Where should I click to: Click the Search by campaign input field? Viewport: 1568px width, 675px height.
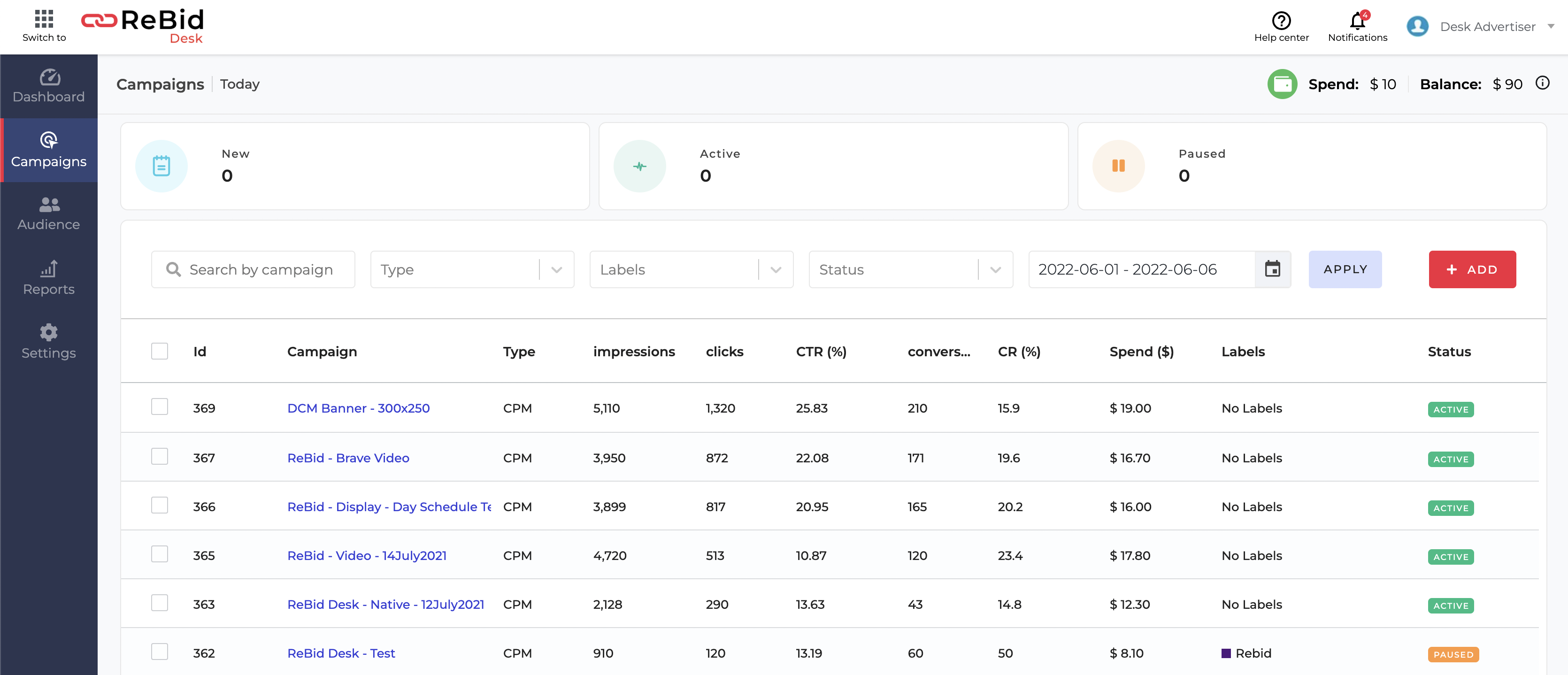click(x=253, y=269)
